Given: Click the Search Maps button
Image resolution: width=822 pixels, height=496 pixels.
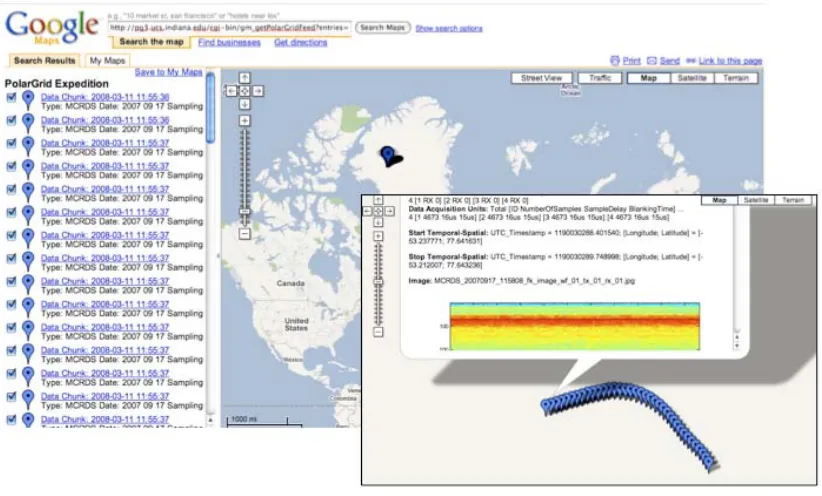Looking at the screenshot, I should tap(382, 28).
